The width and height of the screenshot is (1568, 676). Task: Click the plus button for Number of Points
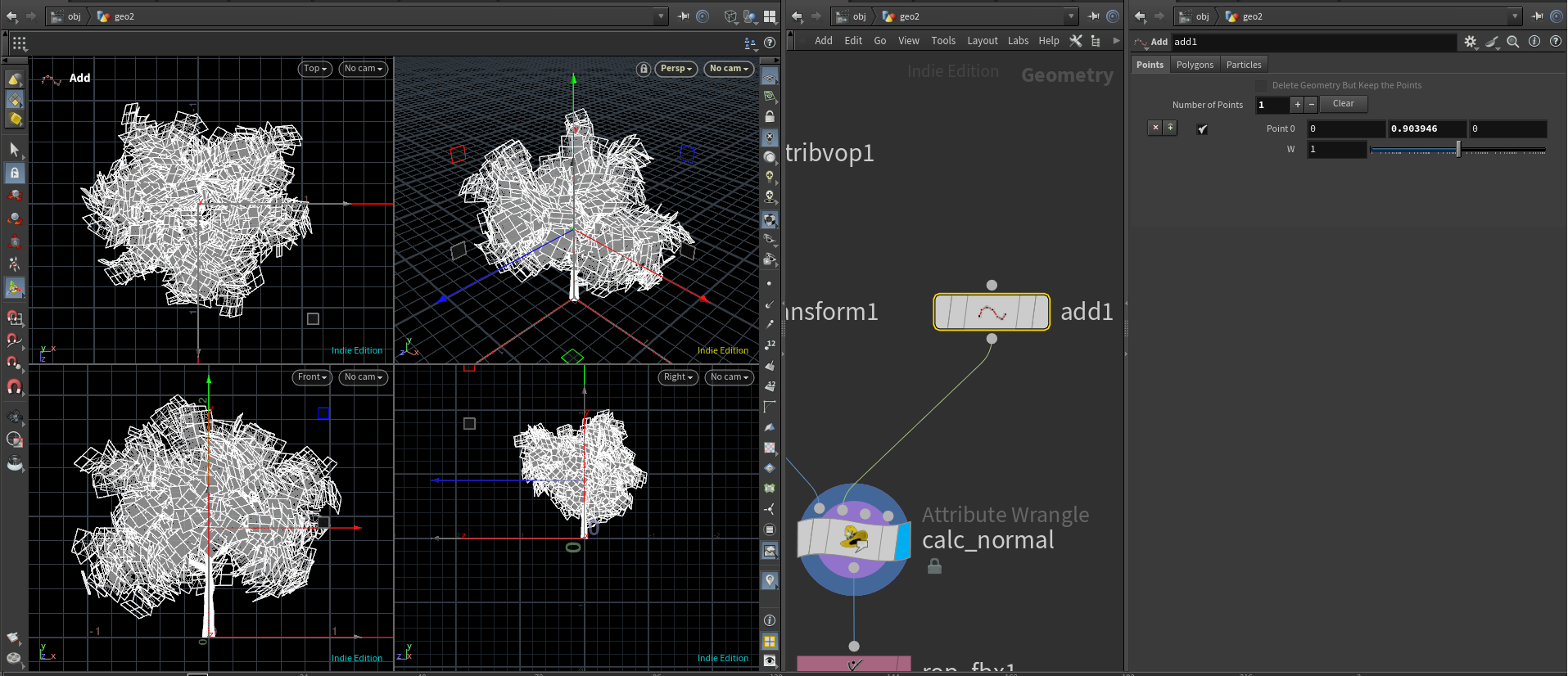[1297, 105]
